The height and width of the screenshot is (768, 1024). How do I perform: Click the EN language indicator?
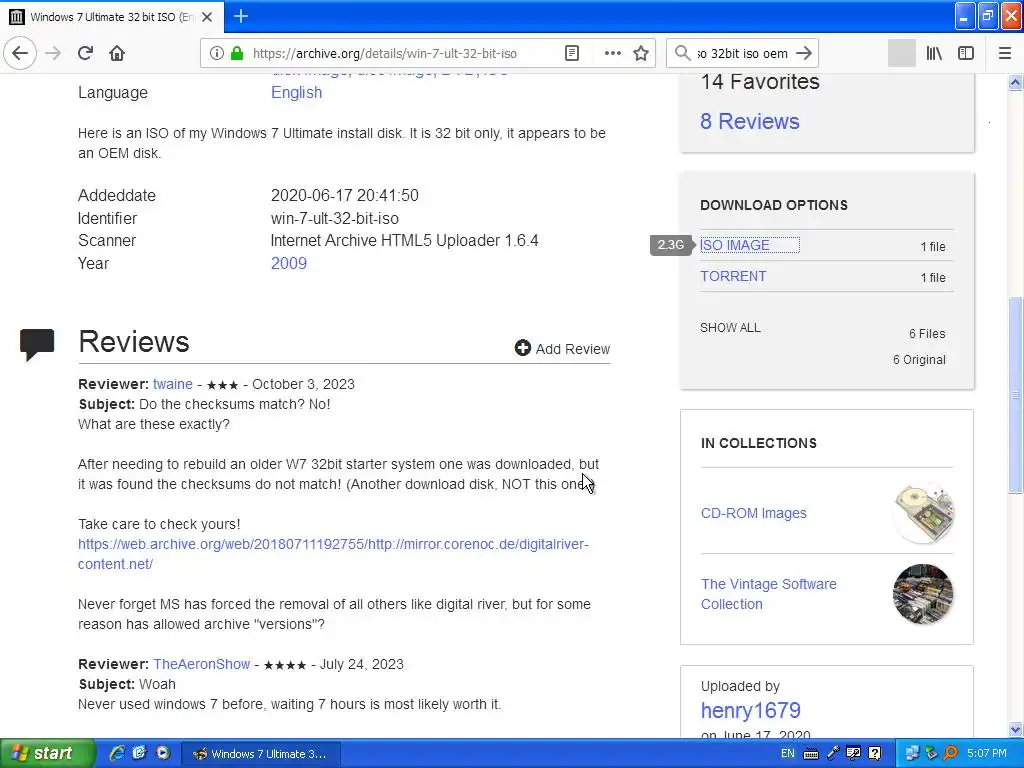coord(788,754)
